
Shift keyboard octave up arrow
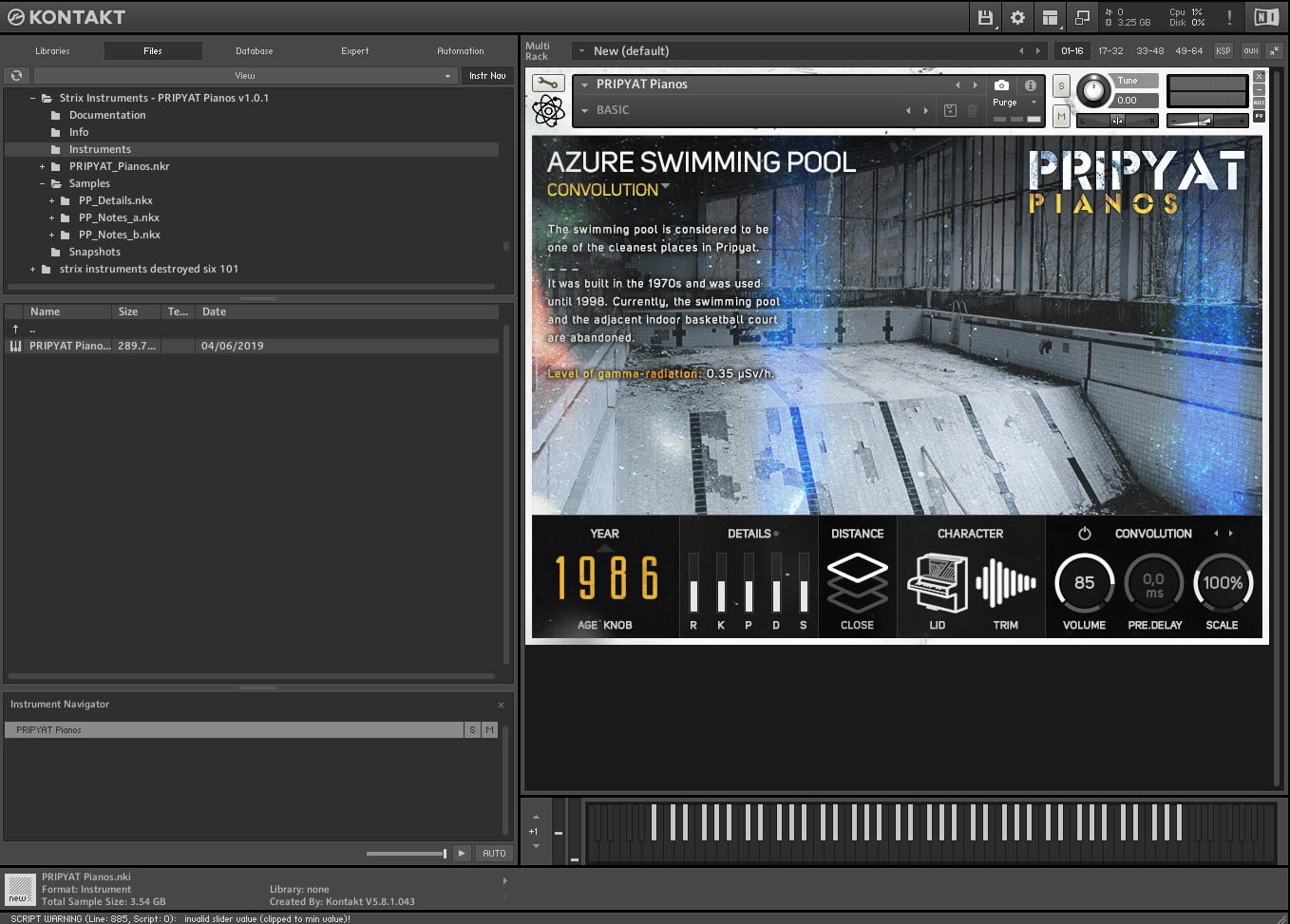(536, 817)
